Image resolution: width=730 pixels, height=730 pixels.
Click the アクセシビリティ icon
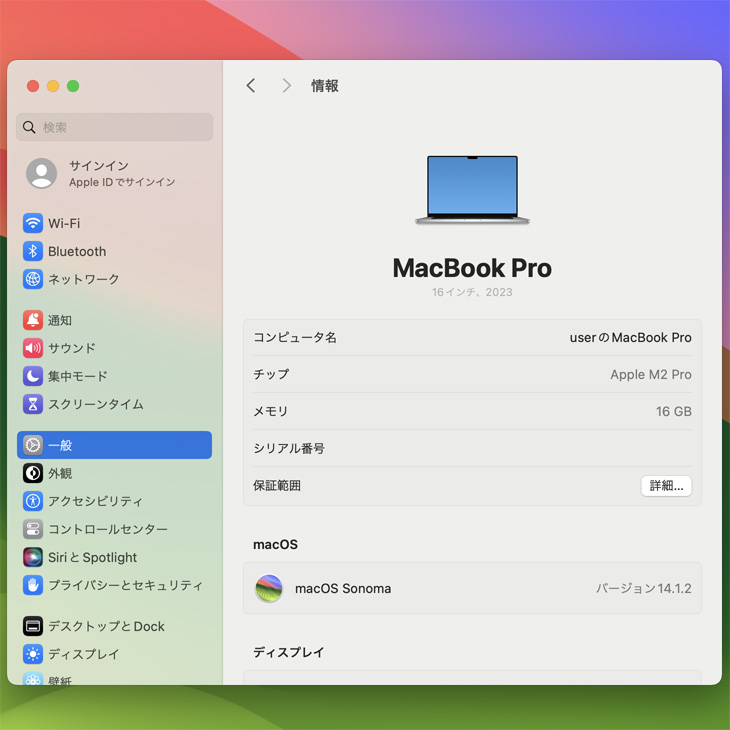(x=33, y=501)
